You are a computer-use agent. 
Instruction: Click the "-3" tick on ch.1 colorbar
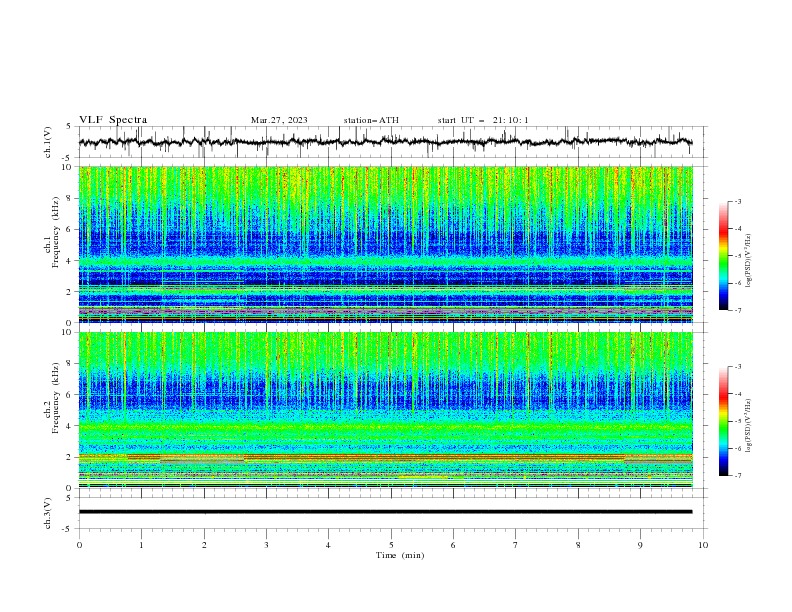pos(738,201)
